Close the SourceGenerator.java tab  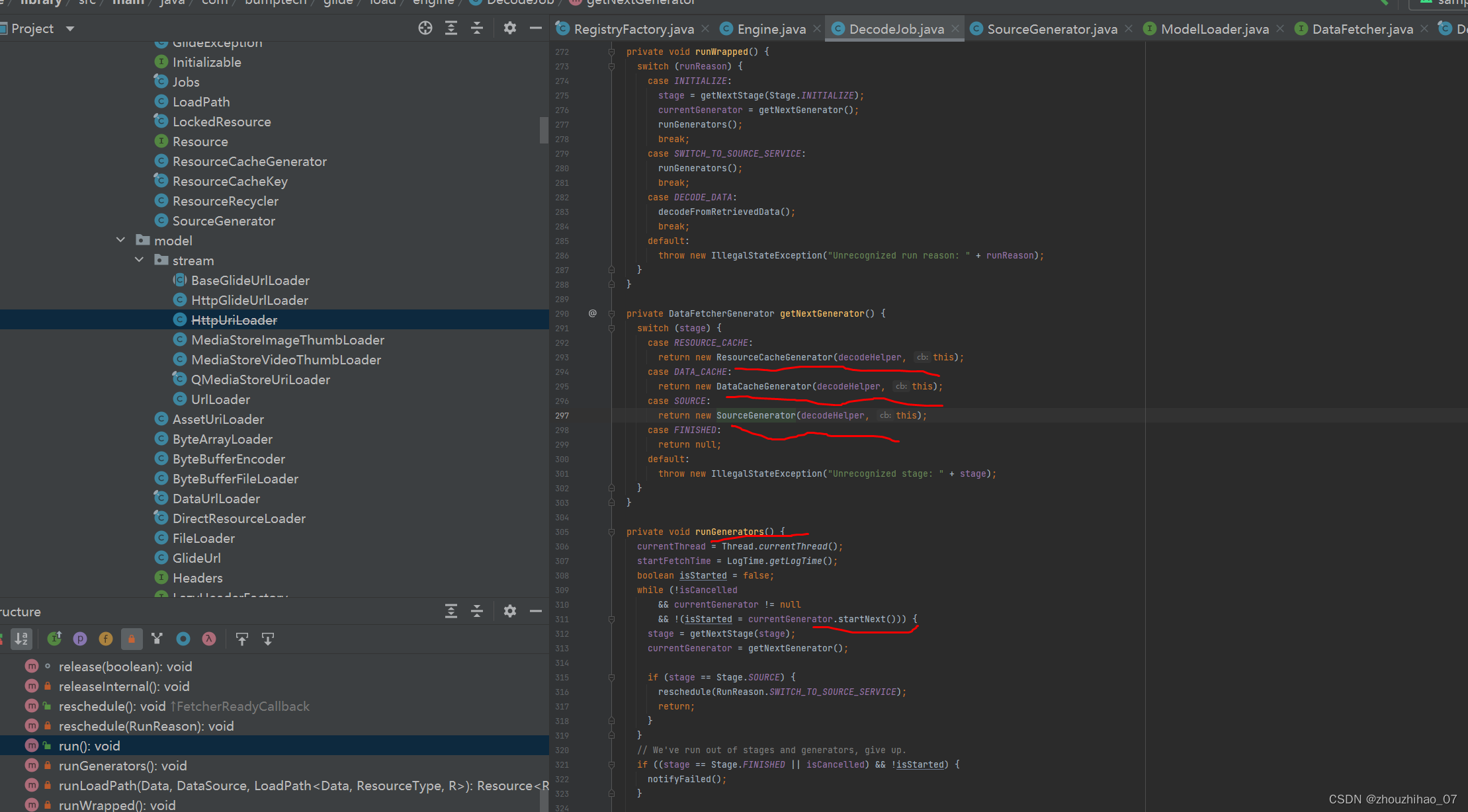point(1129,28)
